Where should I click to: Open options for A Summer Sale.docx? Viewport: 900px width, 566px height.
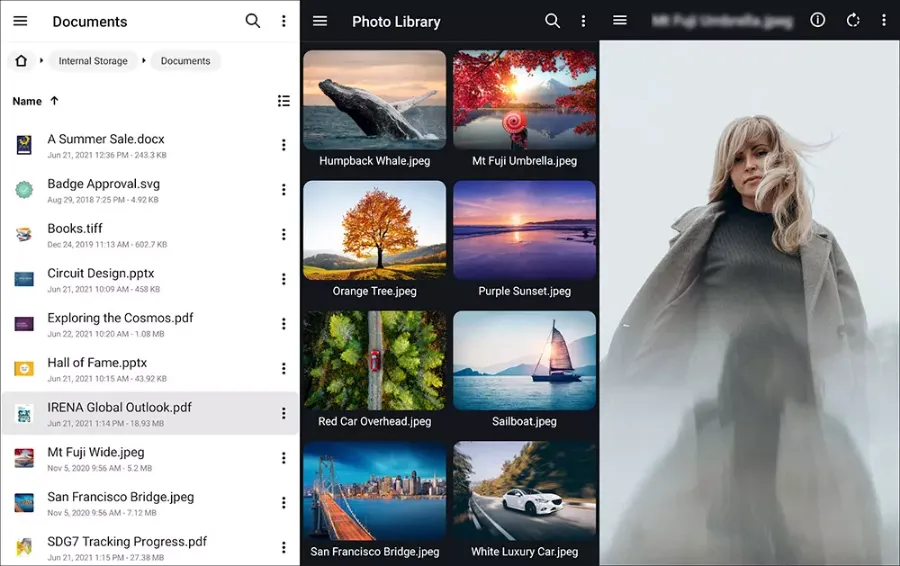coord(284,145)
